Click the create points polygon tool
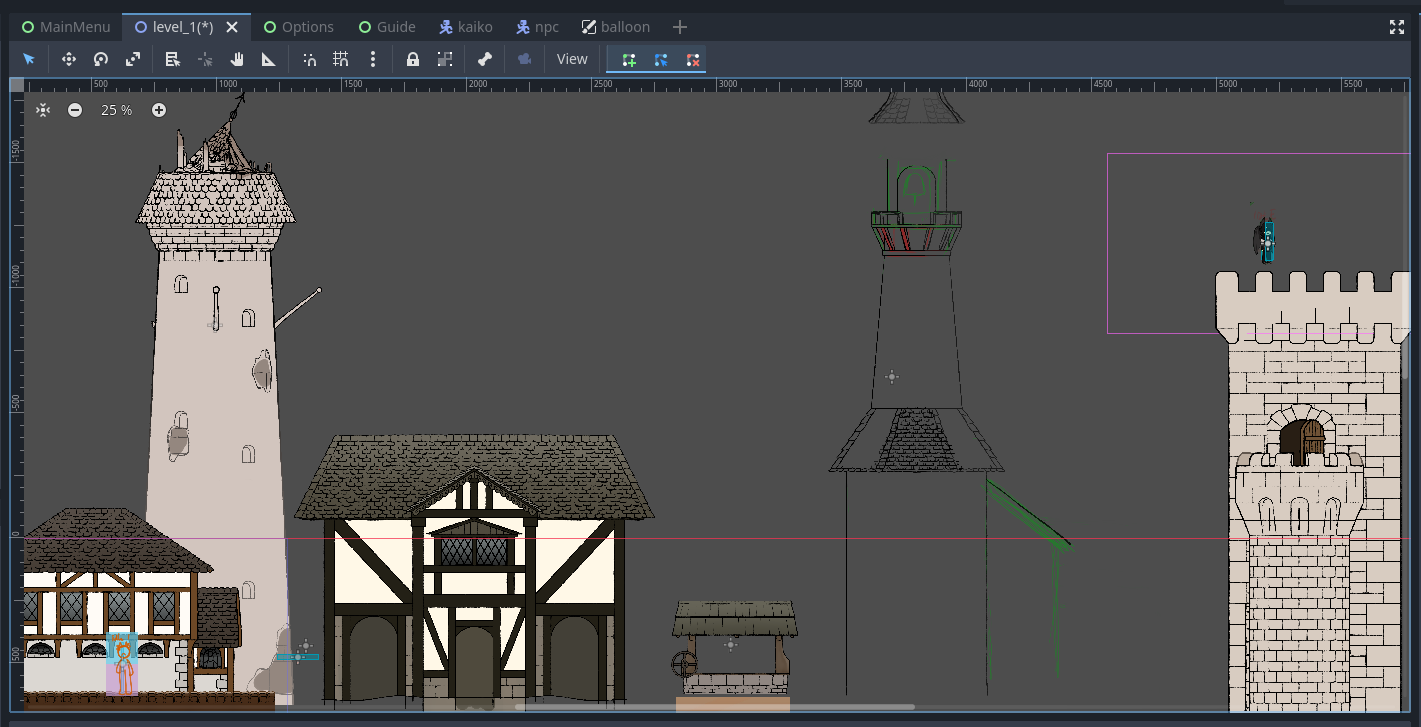Screen dimensions: 1421x727 coord(629,59)
